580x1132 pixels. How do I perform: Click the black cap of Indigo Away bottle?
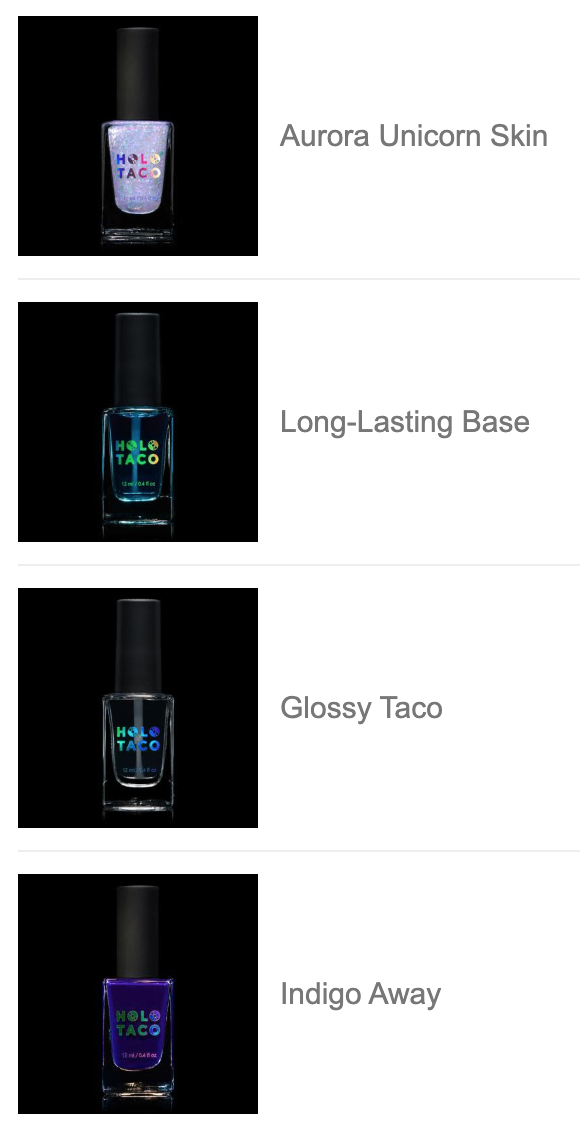click(138, 931)
